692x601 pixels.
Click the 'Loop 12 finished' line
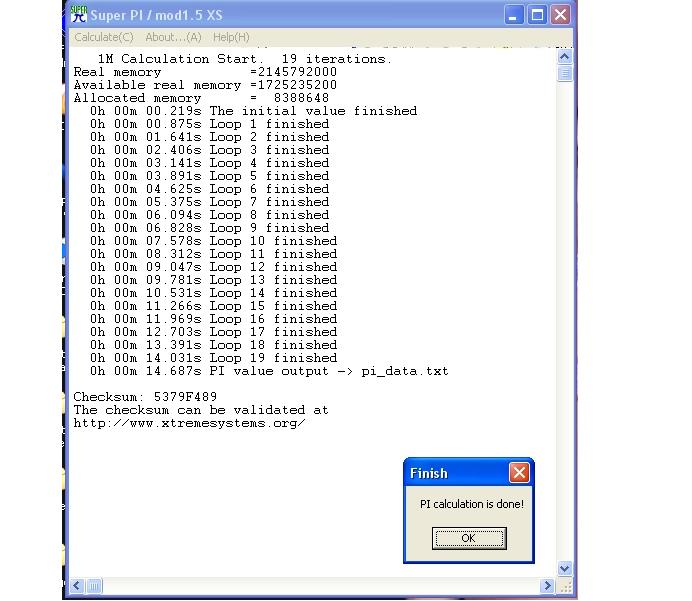pyautogui.click(x=214, y=267)
